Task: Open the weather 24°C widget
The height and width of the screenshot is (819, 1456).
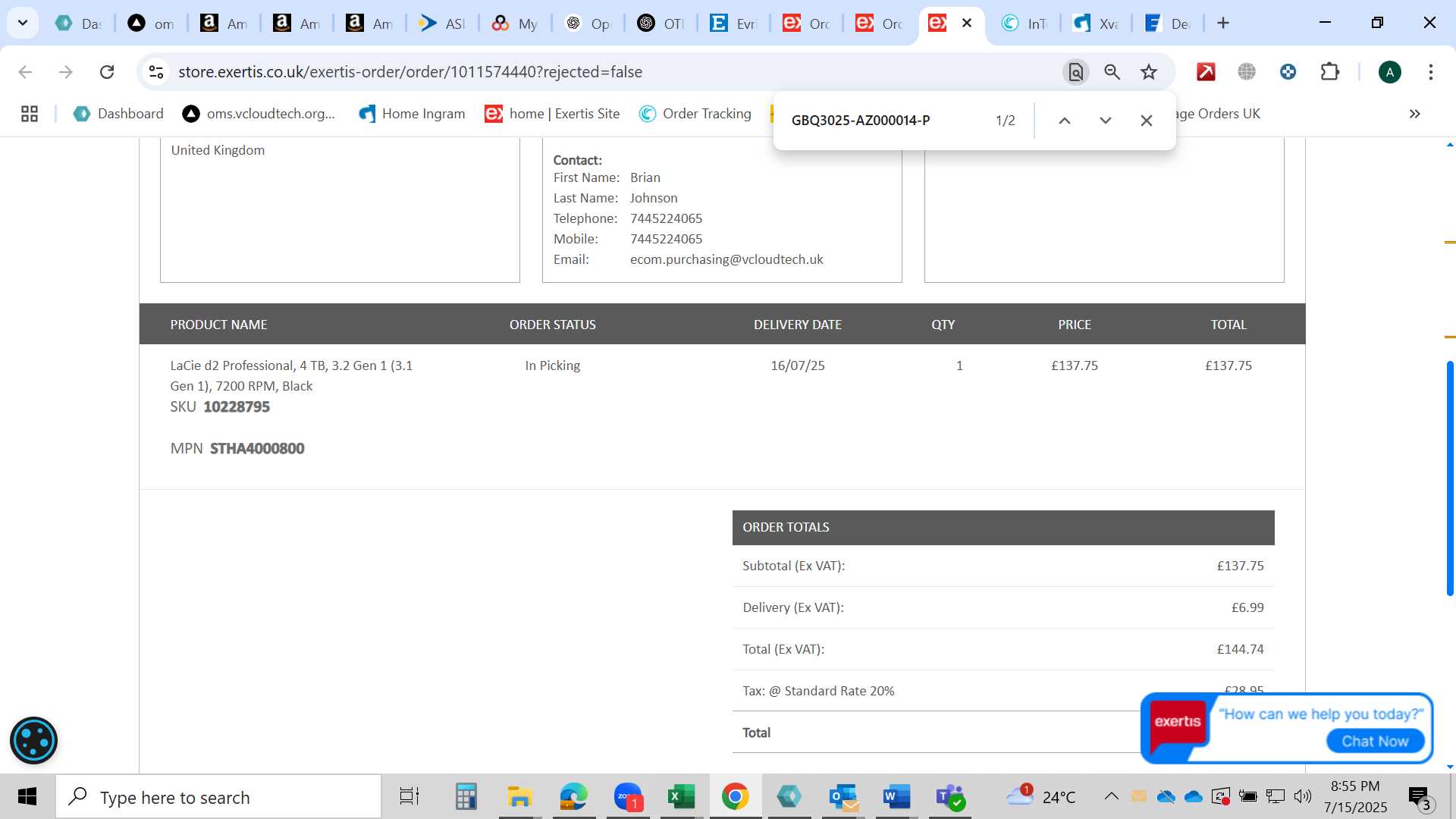Action: click(1040, 796)
